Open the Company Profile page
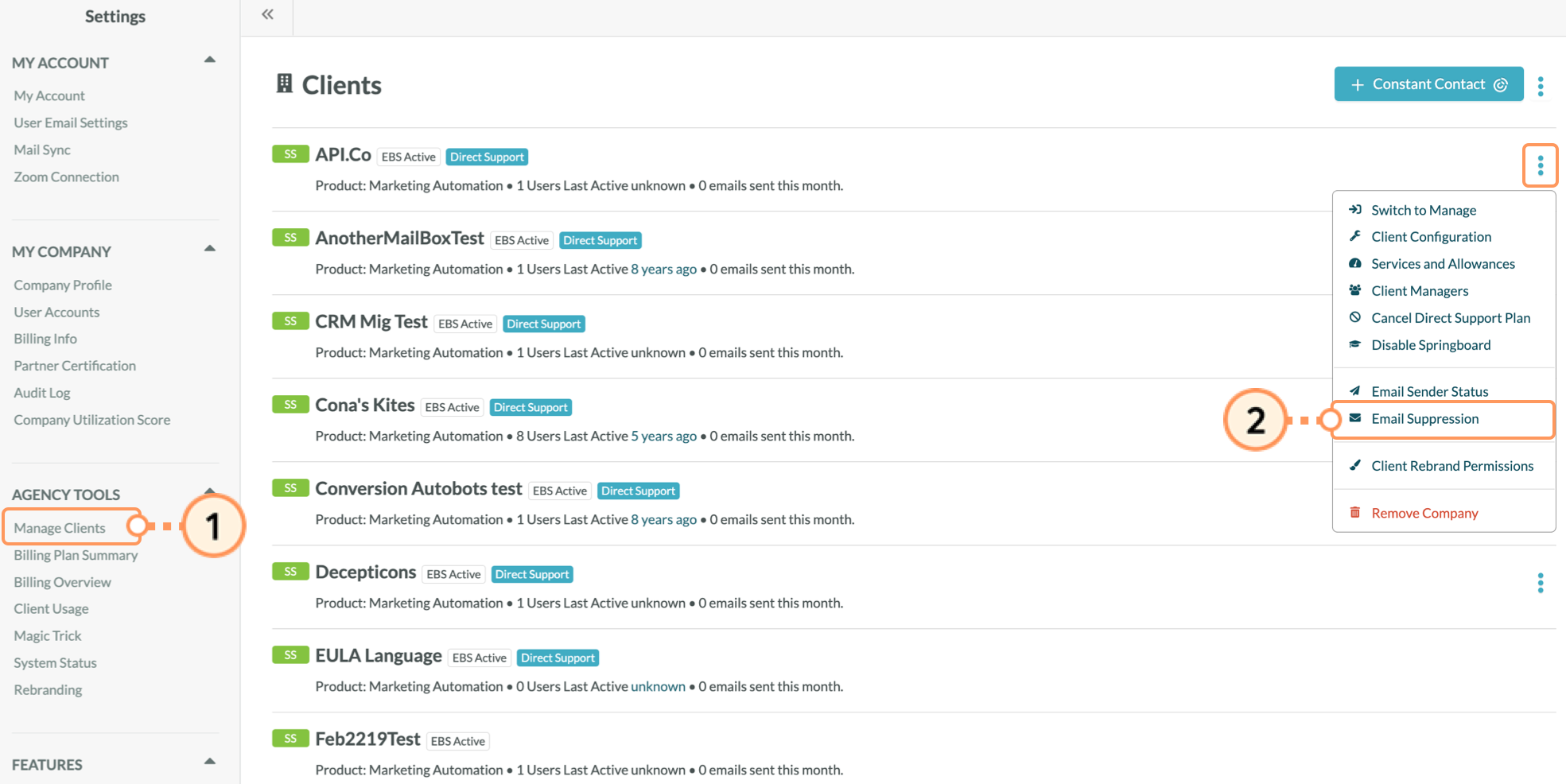The height and width of the screenshot is (784, 1566). (x=63, y=285)
